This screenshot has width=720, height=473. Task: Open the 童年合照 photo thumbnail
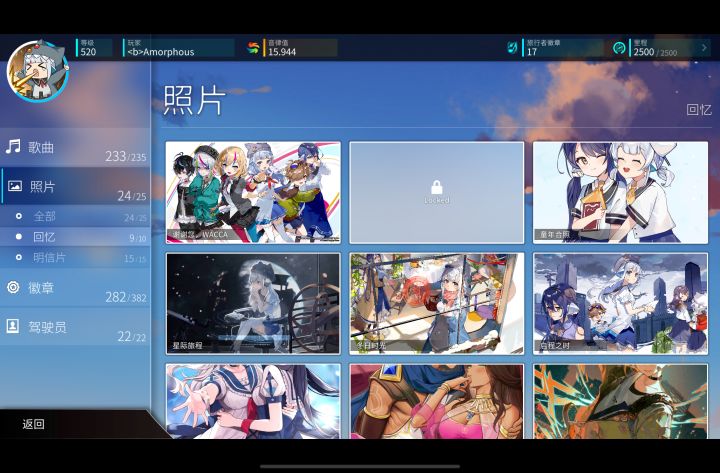[620, 192]
